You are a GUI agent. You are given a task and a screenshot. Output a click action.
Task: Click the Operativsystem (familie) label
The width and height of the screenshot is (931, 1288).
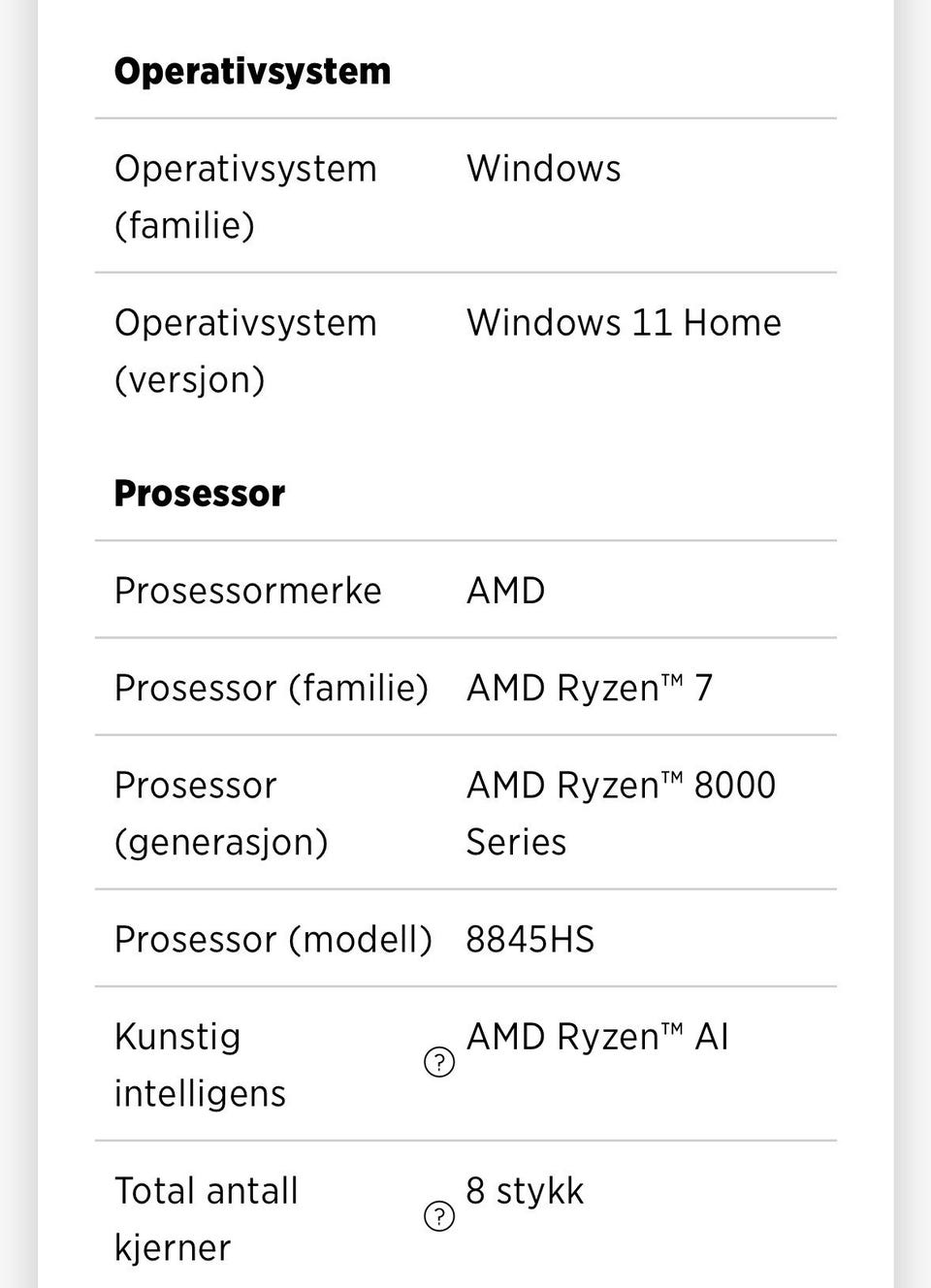pyautogui.click(x=245, y=197)
